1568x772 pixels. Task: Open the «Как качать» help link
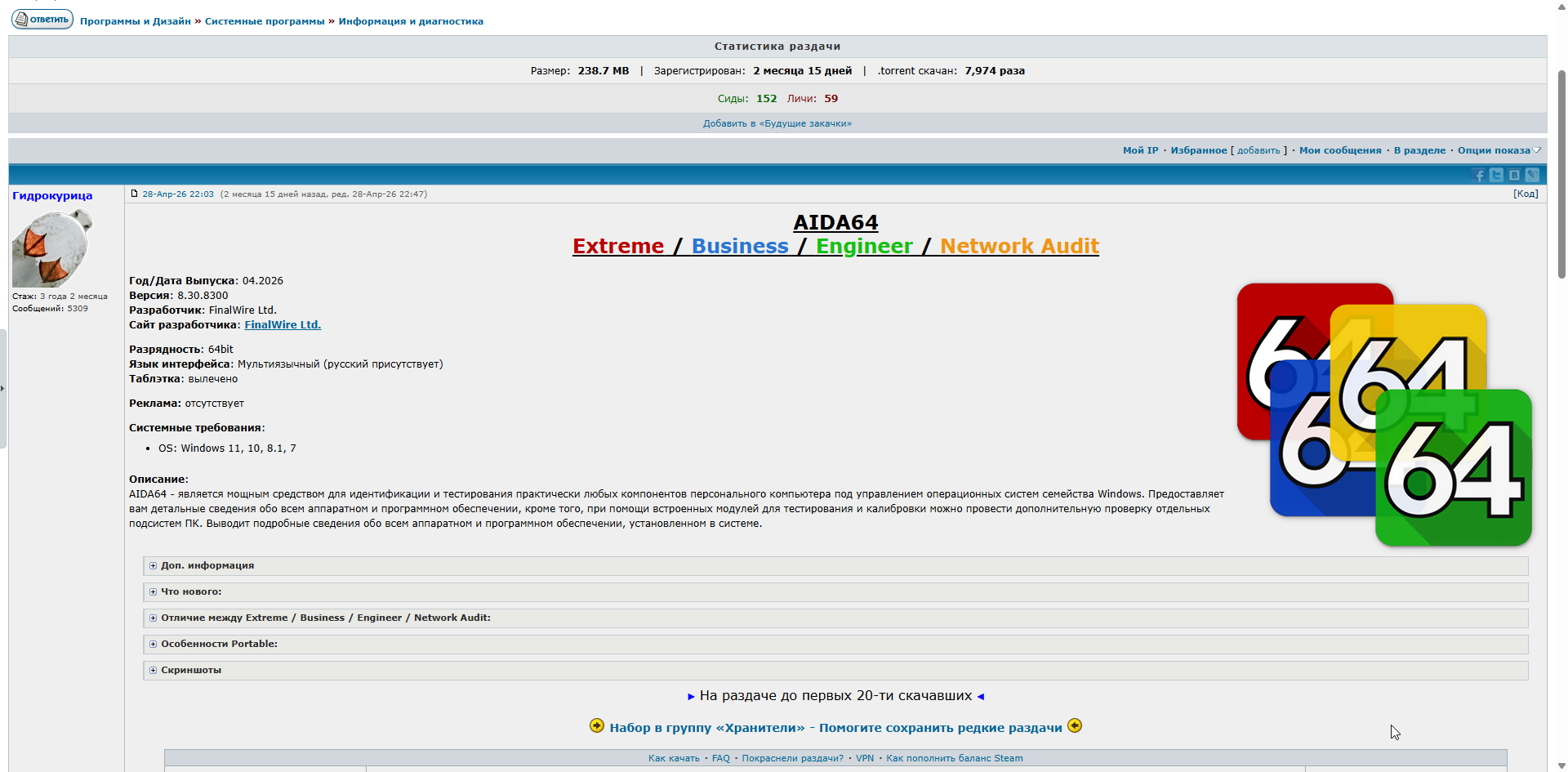pos(674,758)
